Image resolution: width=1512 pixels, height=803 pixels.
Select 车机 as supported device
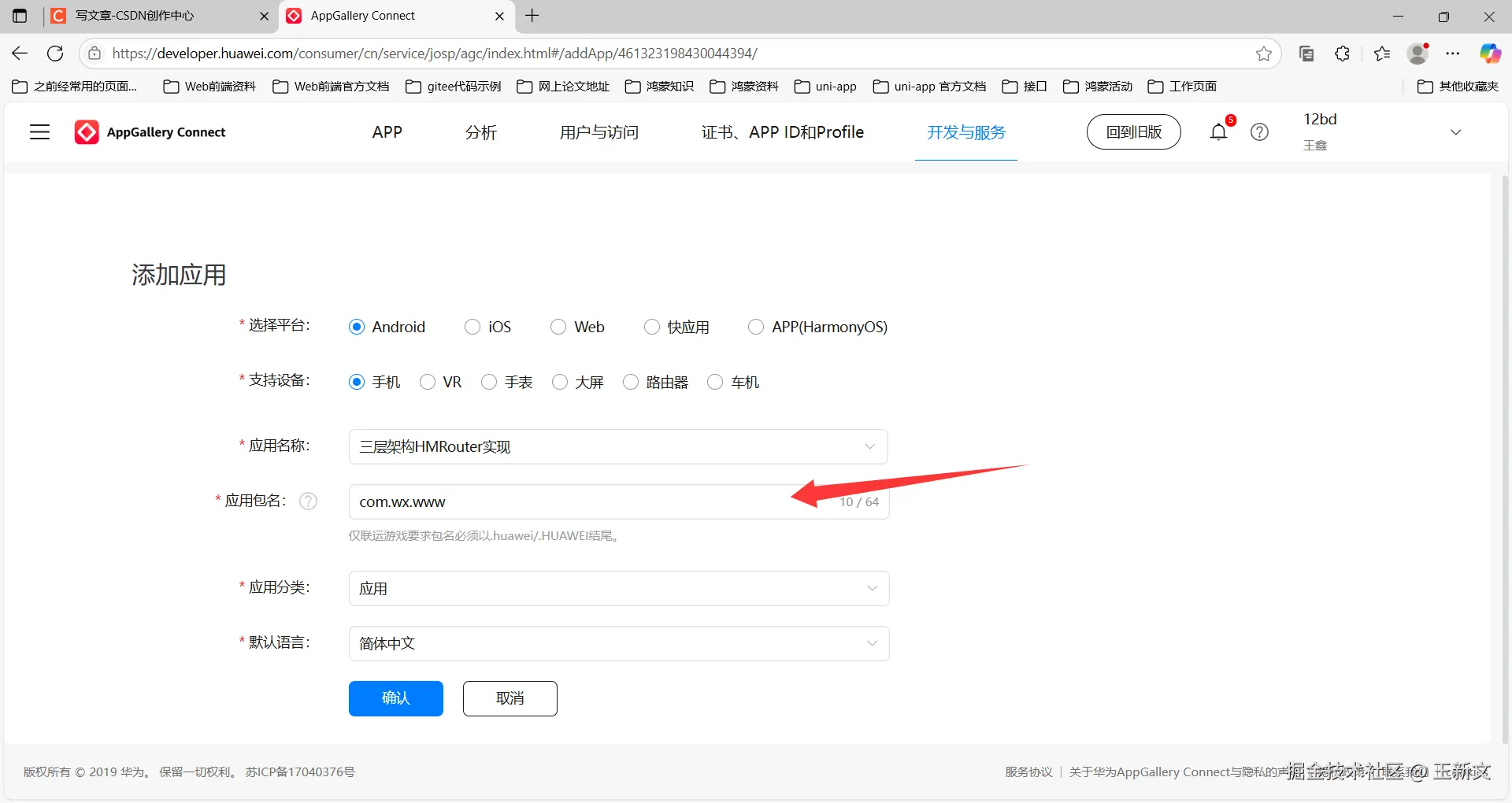click(x=715, y=382)
